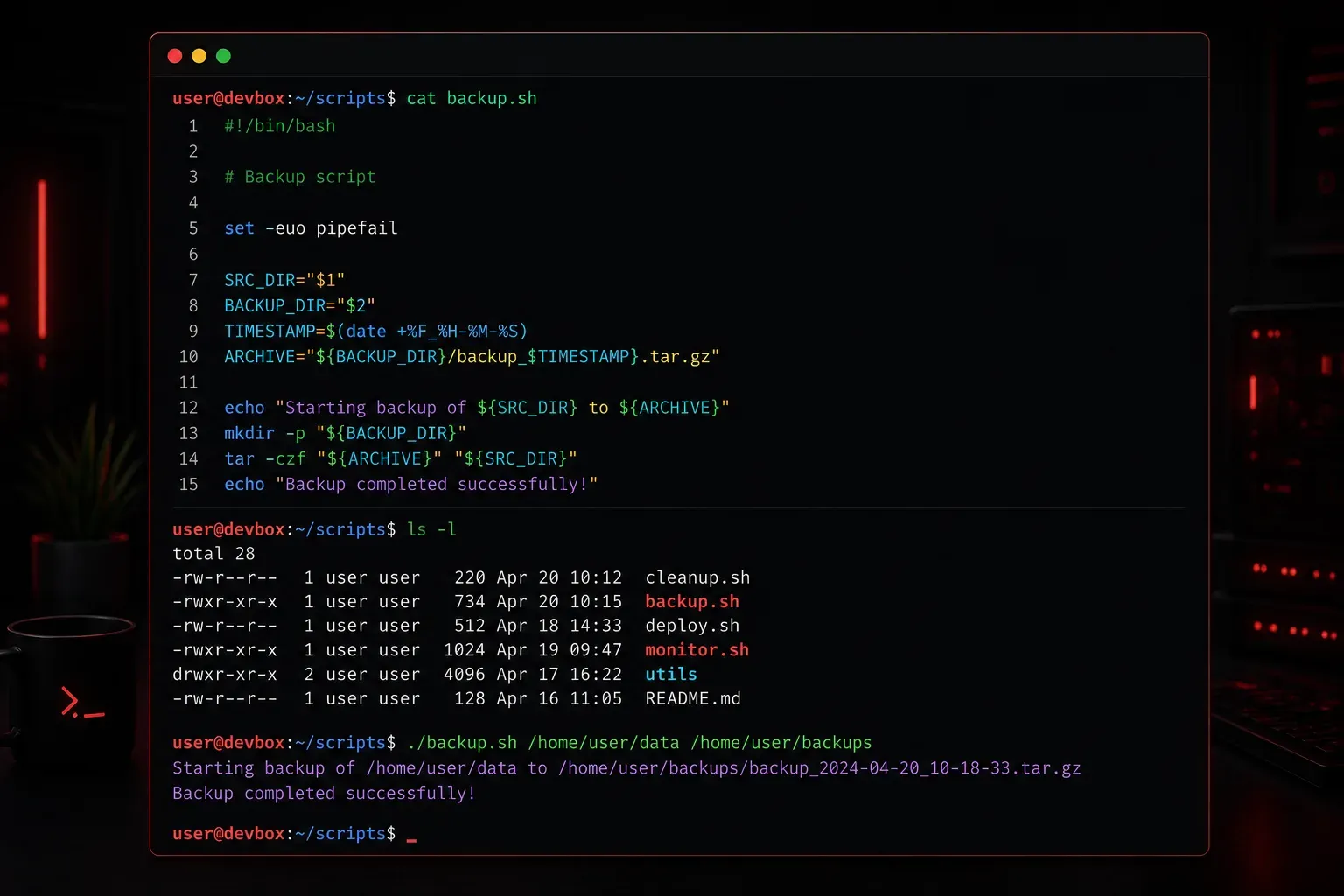Click the deploy.sh file name
This screenshot has height=896, width=1344.
[692, 626]
